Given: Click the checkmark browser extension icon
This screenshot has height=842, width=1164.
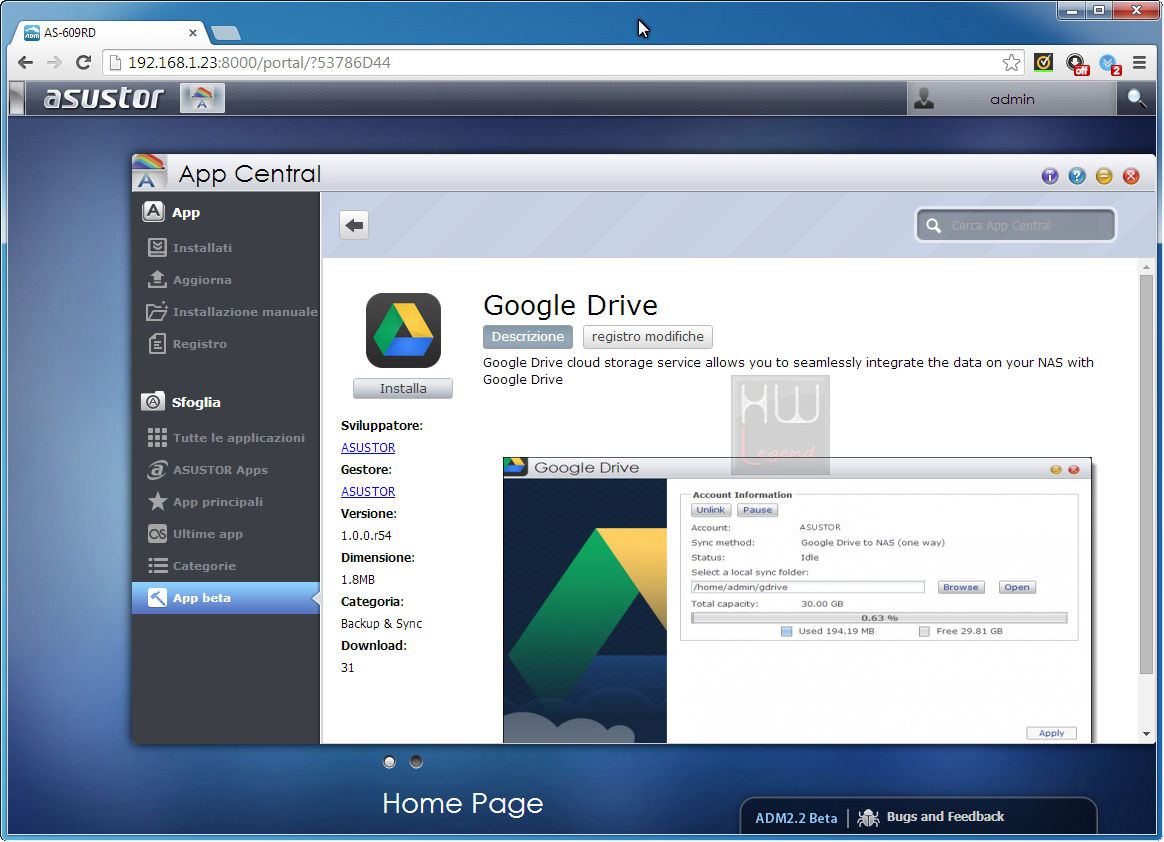Looking at the screenshot, I should click(x=1043, y=62).
